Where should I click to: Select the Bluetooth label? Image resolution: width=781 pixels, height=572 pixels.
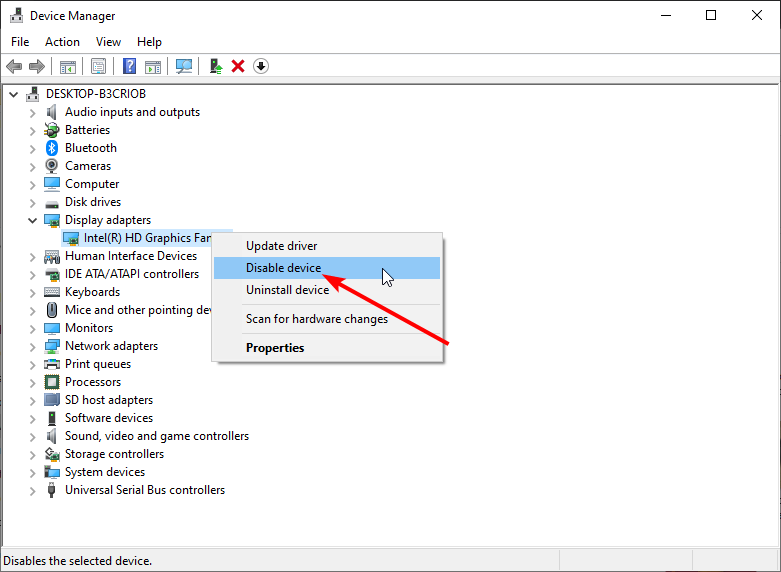(91, 148)
